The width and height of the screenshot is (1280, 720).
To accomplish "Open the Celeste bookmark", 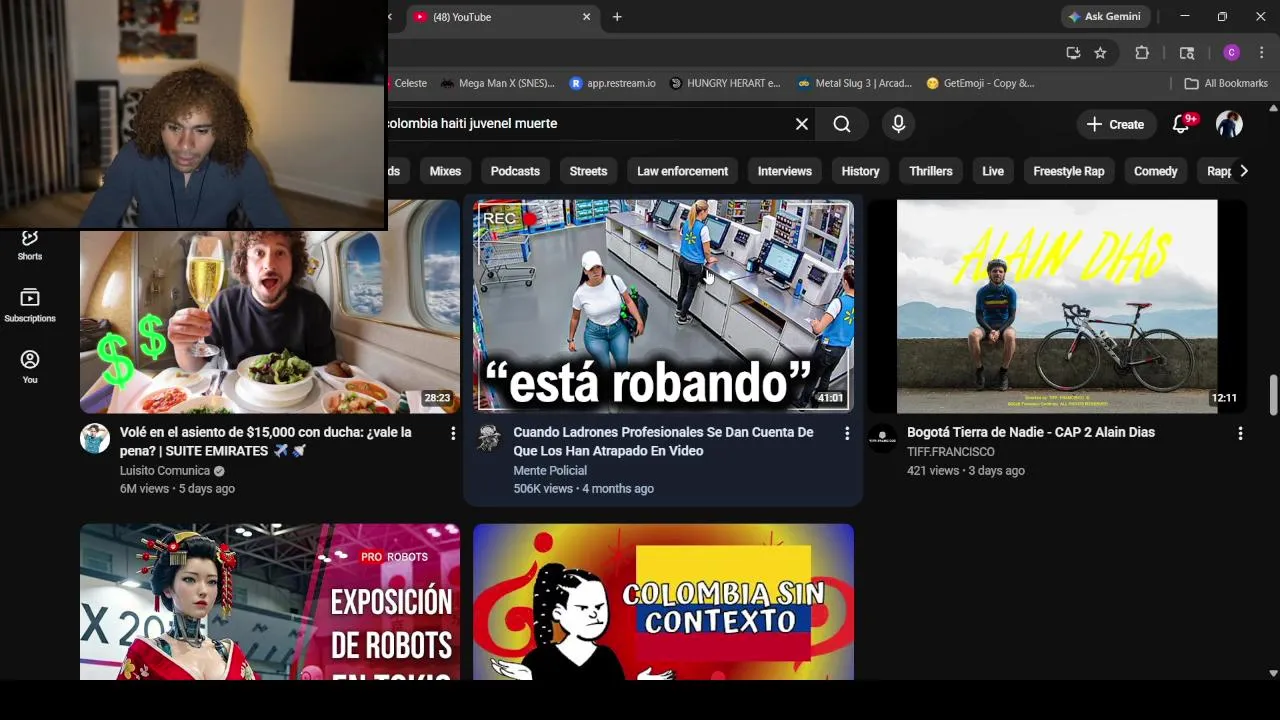I will point(409,83).
